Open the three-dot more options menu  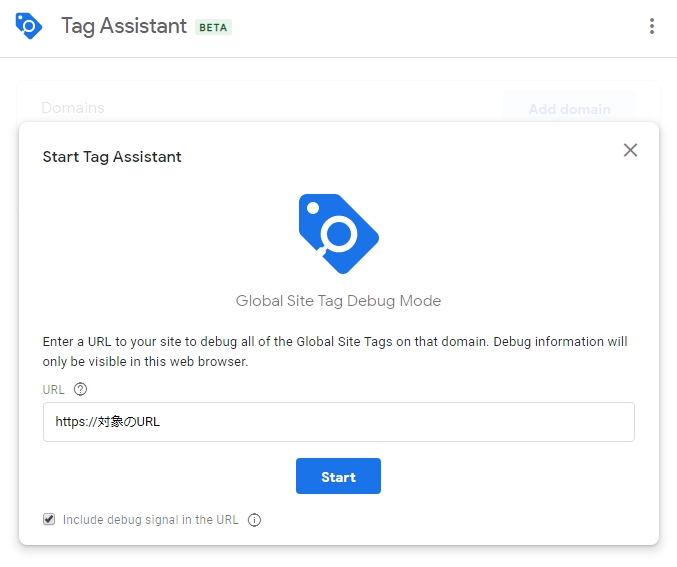(652, 26)
